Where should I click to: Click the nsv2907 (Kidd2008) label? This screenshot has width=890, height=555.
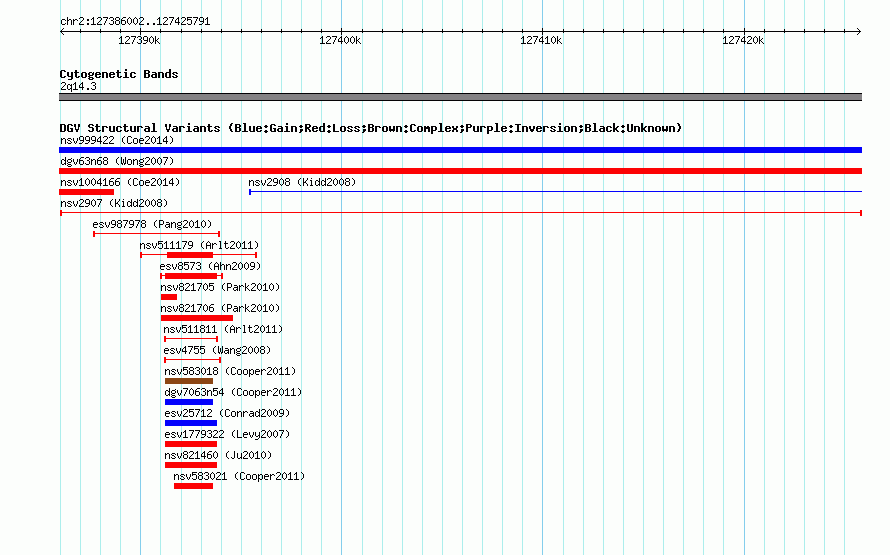(114, 203)
